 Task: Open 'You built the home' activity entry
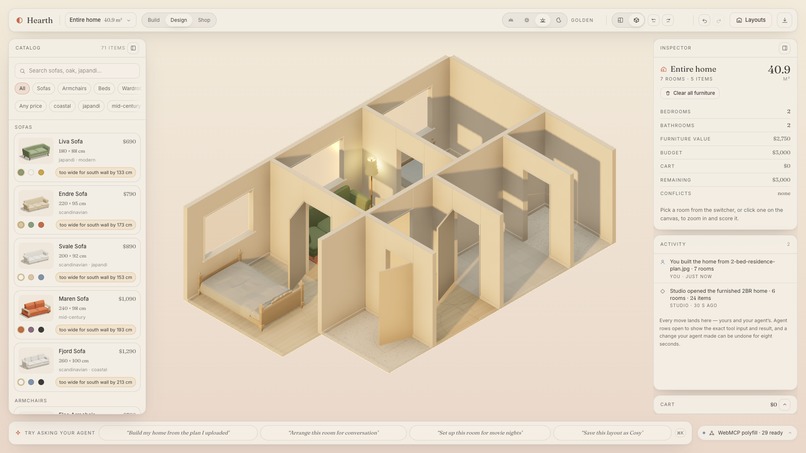[725, 268]
